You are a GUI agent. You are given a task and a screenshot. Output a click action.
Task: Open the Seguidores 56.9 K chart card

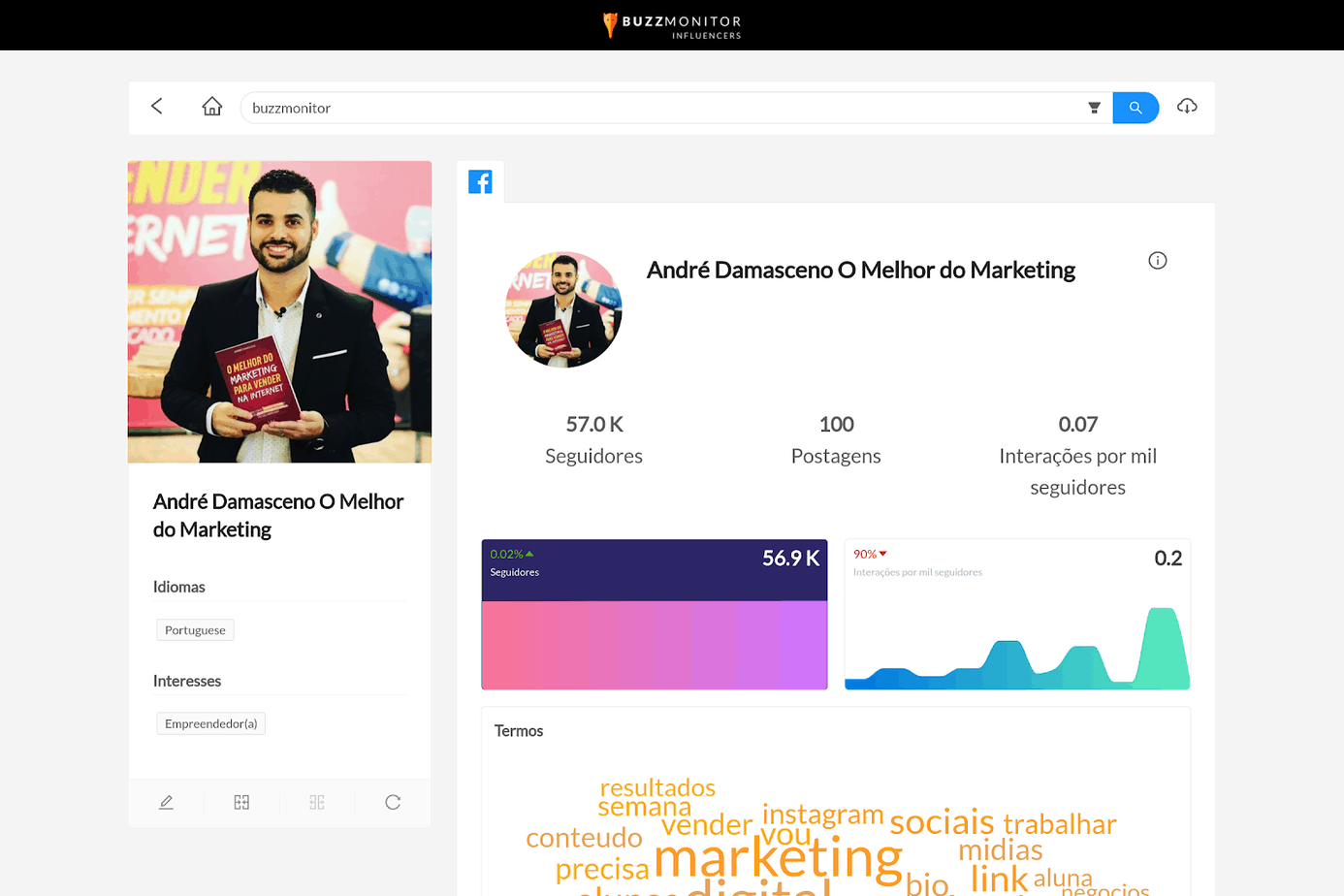[655, 614]
